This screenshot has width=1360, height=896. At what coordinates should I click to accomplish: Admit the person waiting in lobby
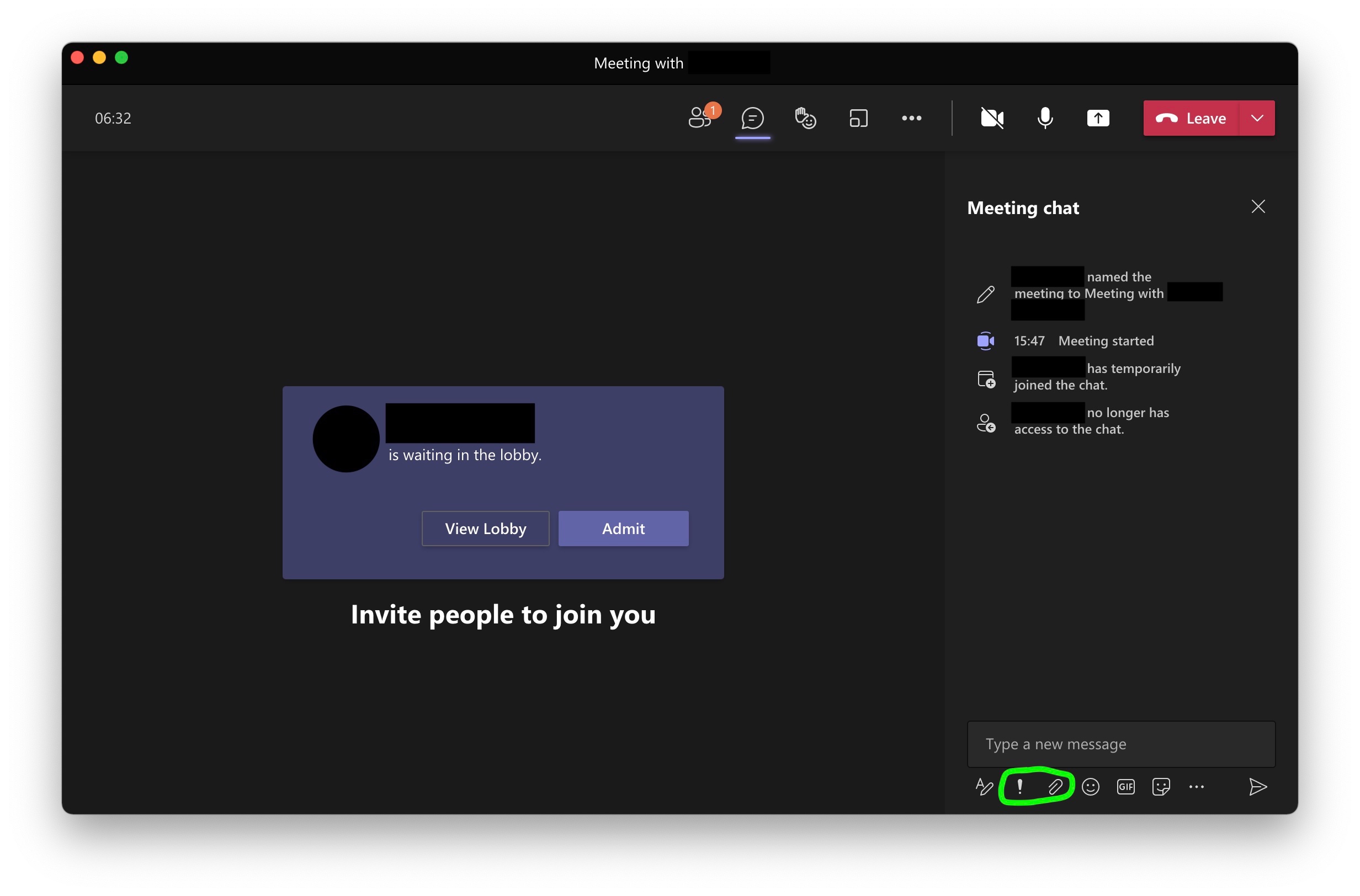tap(623, 529)
